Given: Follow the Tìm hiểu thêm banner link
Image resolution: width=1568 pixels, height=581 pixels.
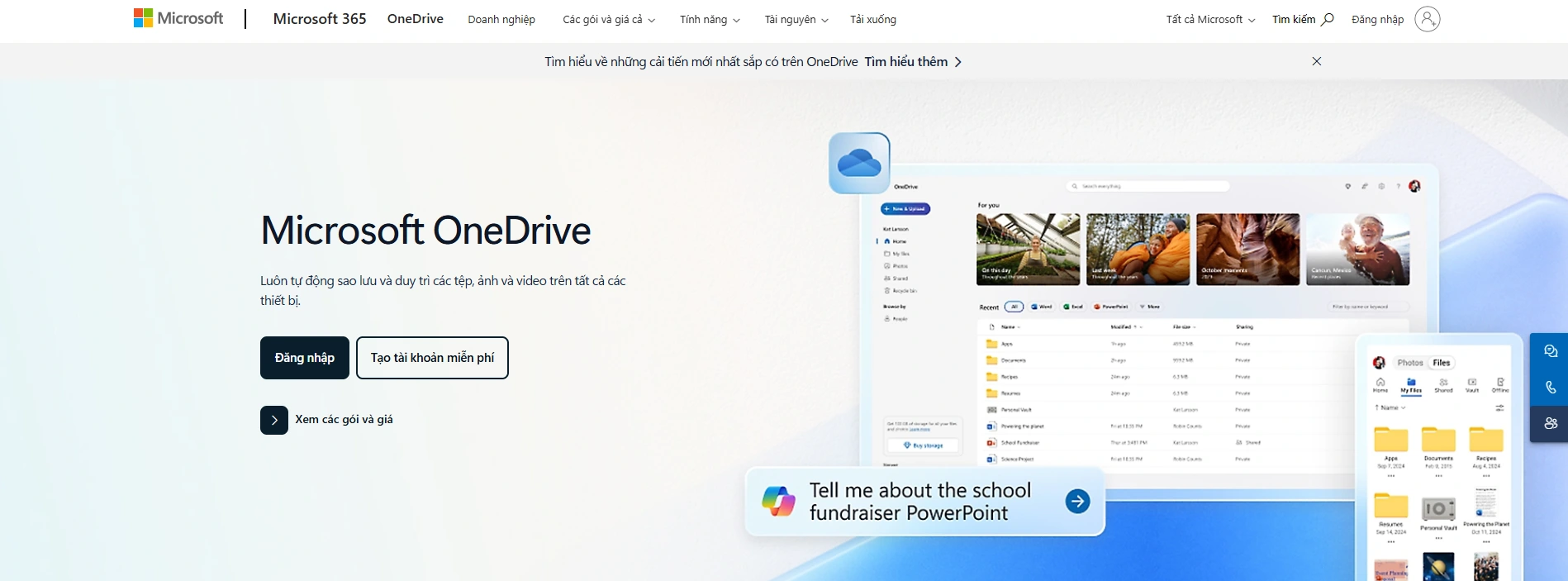Looking at the screenshot, I should tap(913, 62).
